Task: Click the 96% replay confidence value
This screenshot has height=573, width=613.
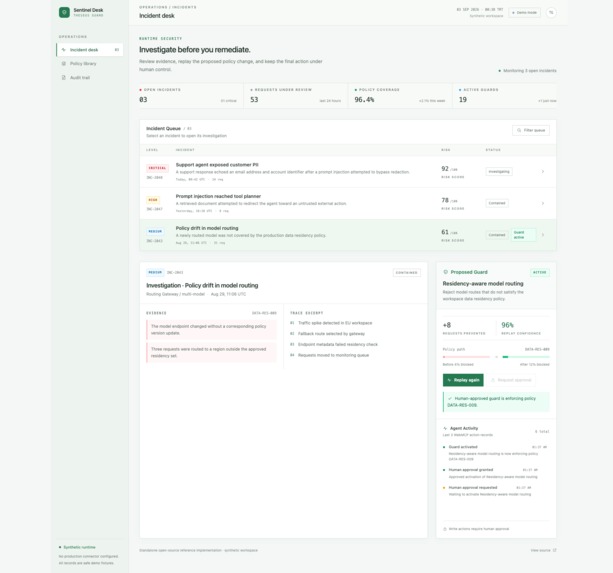Action: [x=507, y=325]
